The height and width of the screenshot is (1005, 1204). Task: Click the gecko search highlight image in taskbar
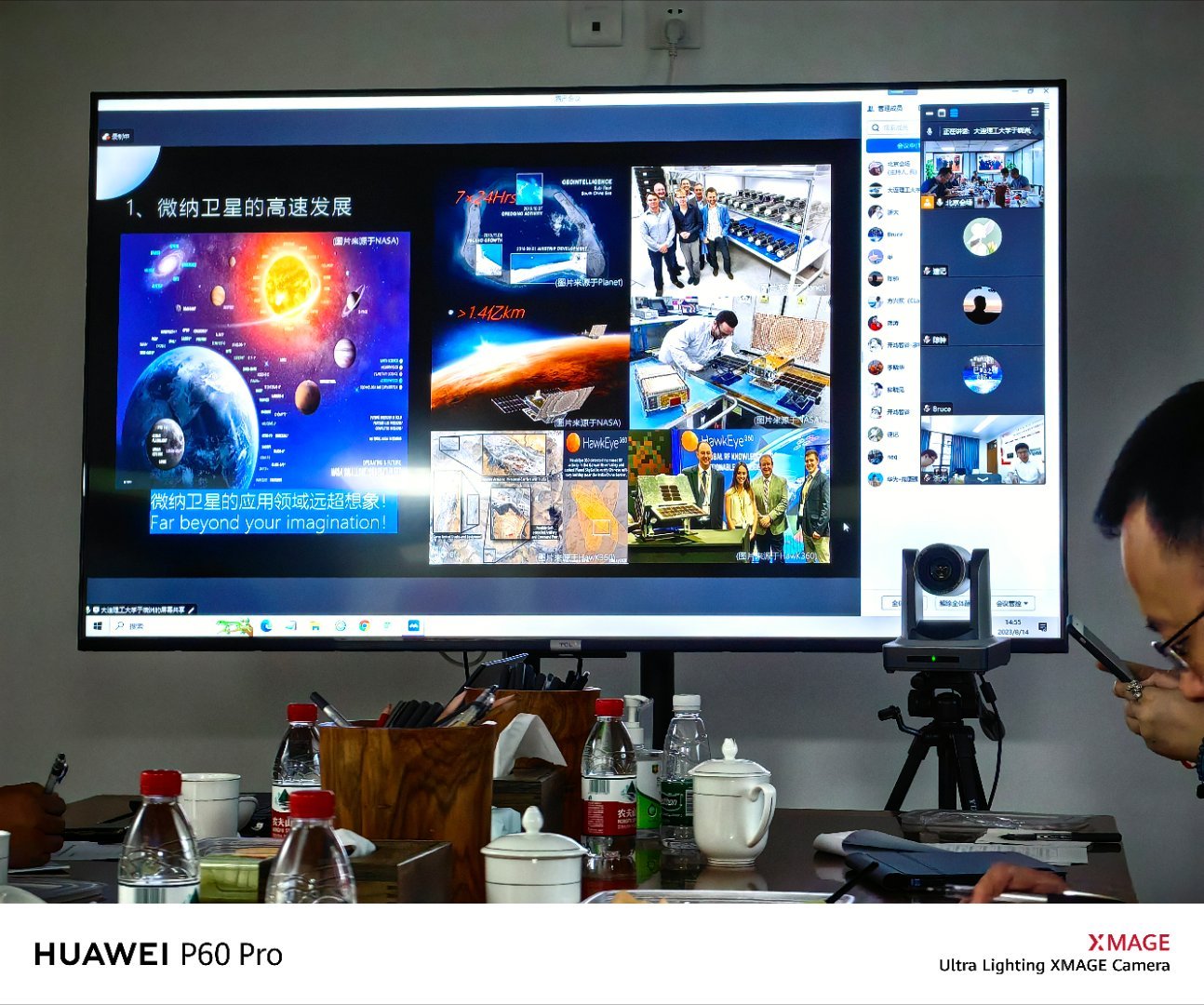[x=234, y=626]
